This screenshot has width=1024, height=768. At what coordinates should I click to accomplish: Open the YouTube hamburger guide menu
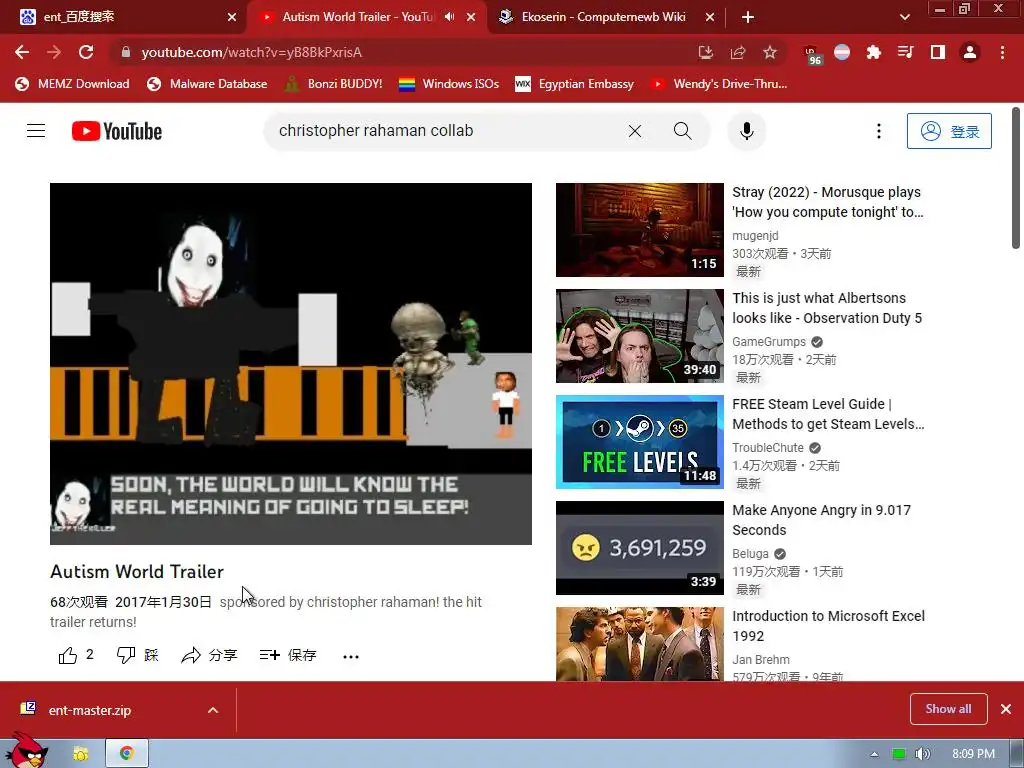pyautogui.click(x=36, y=131)
